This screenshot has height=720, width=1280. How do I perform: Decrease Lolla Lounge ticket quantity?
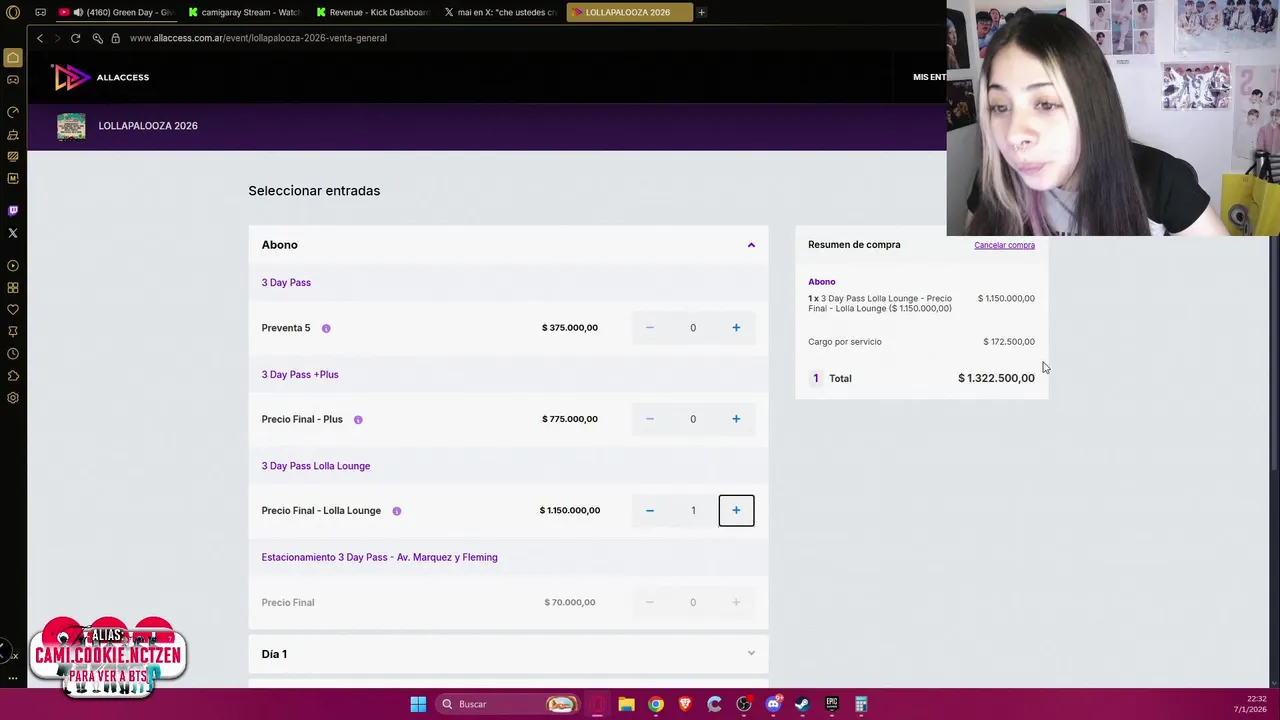coord(650,511)
